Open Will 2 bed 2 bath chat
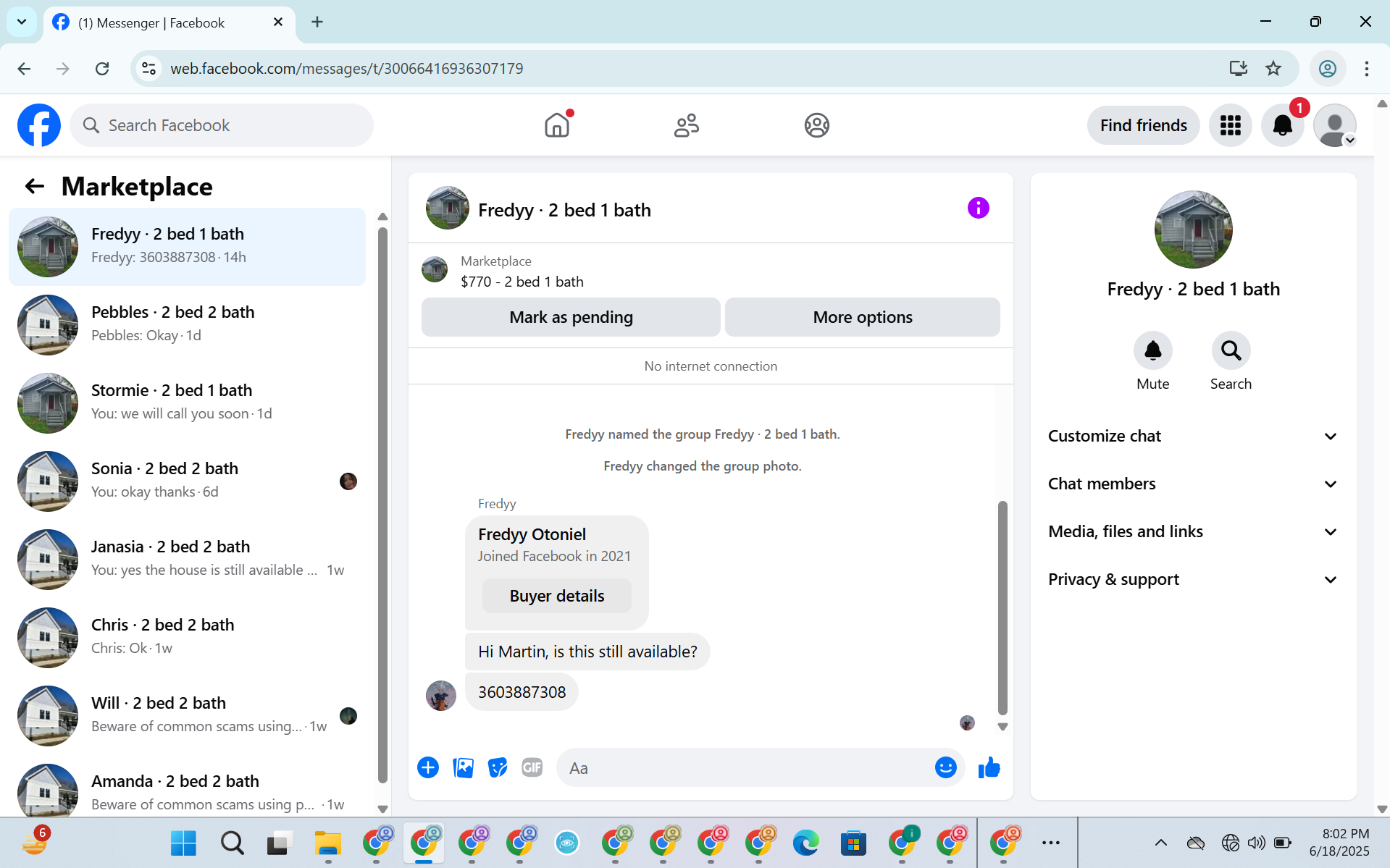The width and height of the screenshot is (1390, 868). (x=187, y=716)
